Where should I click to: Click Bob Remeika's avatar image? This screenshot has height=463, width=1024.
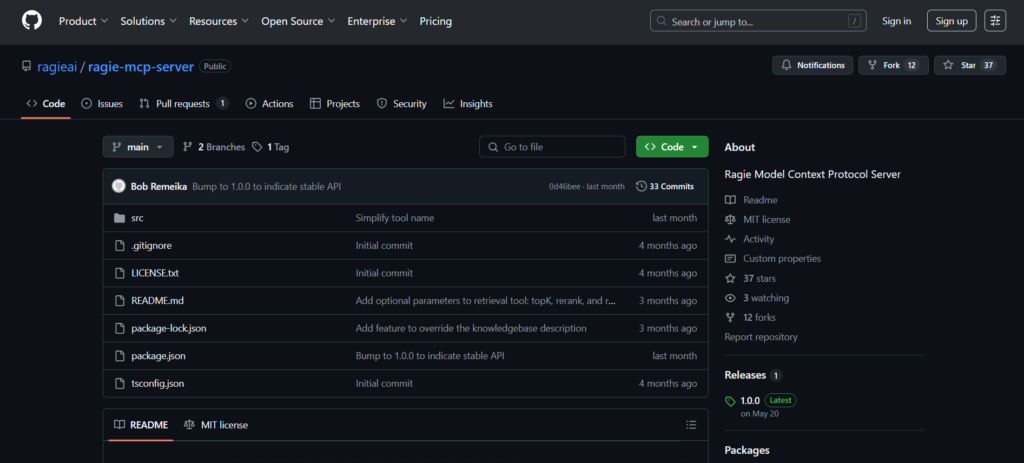click(119, 186)
